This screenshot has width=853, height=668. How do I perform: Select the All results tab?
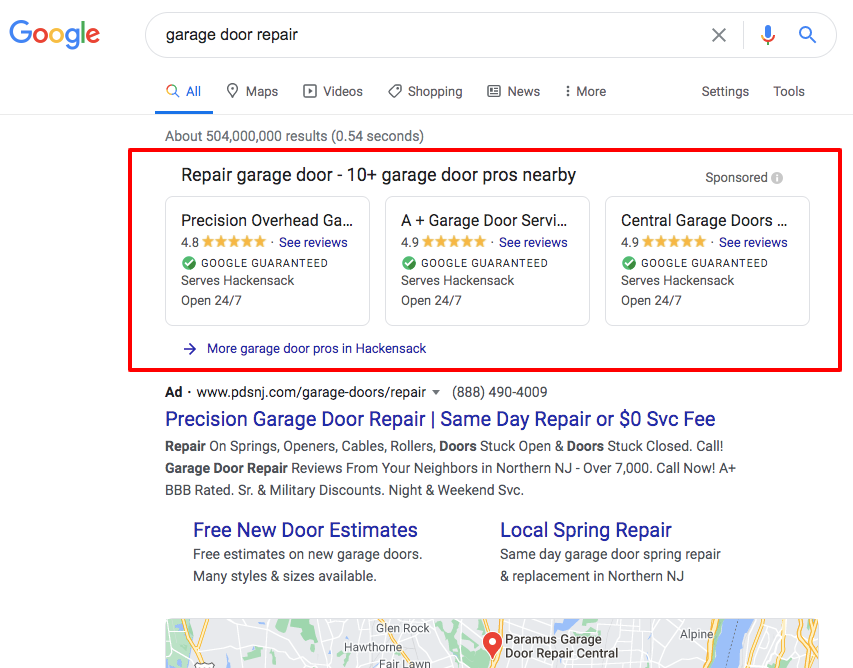tap(184, 91)
